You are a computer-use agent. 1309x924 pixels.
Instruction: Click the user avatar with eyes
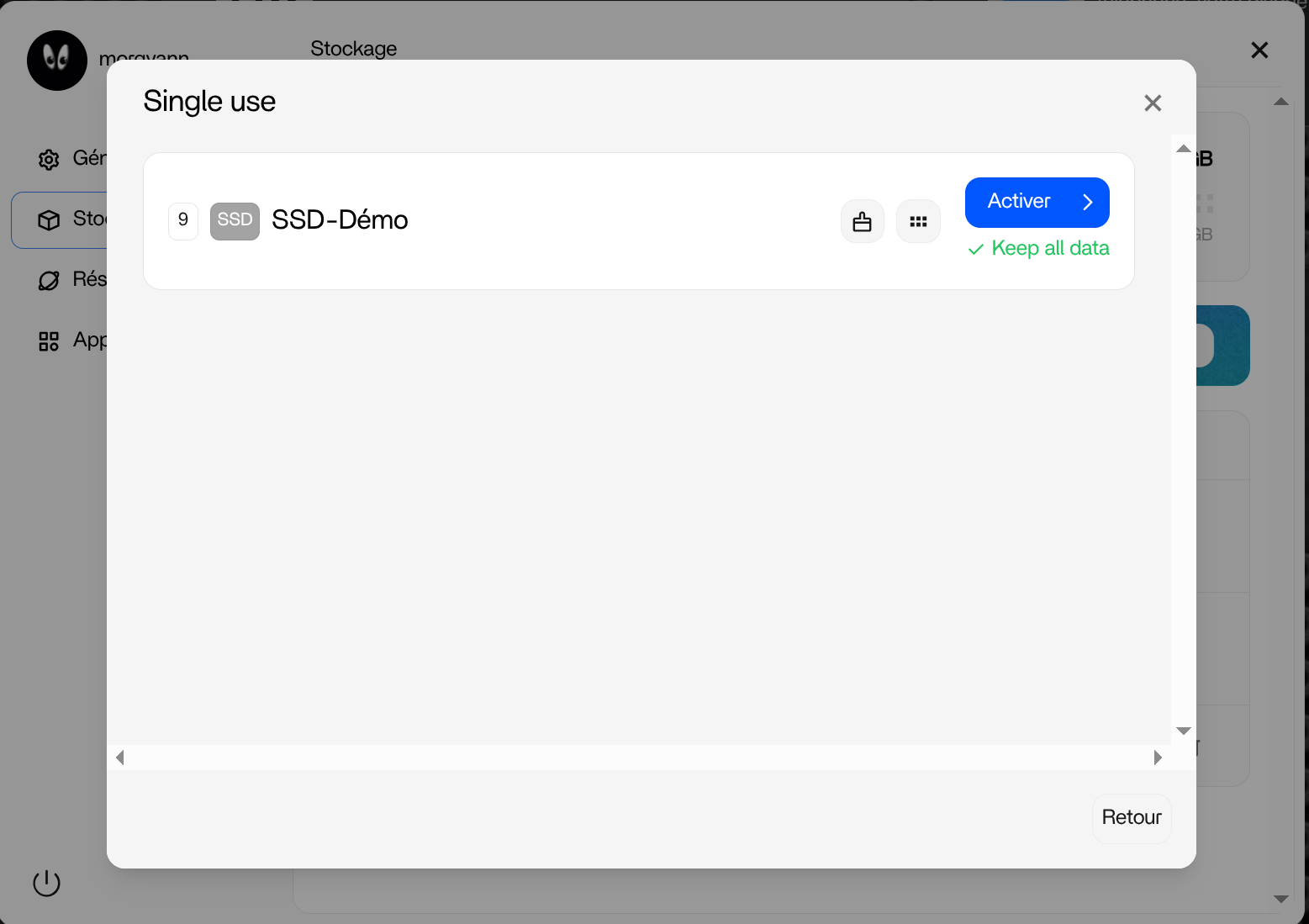tap(57, 61)
